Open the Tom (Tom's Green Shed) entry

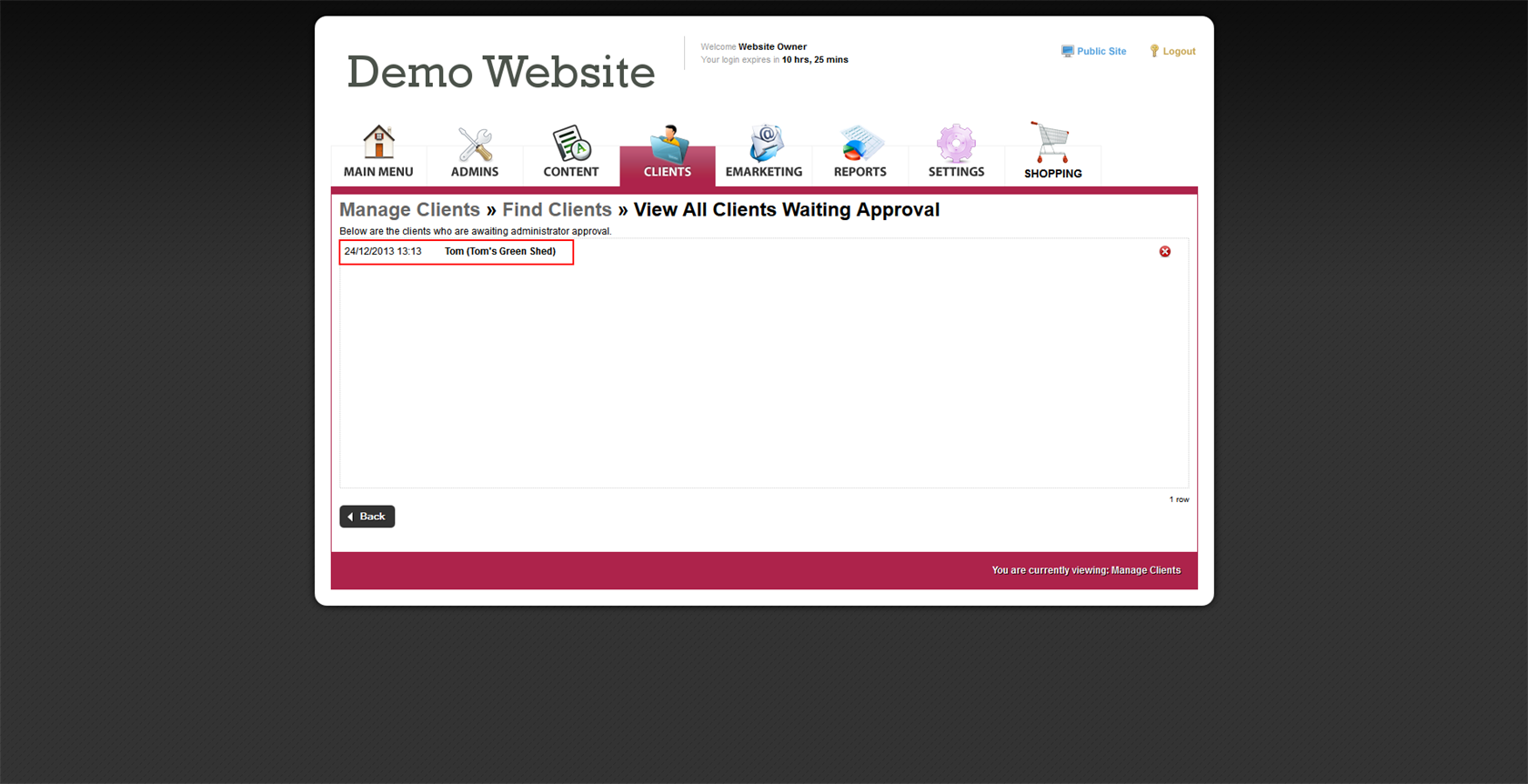(499, 252)
